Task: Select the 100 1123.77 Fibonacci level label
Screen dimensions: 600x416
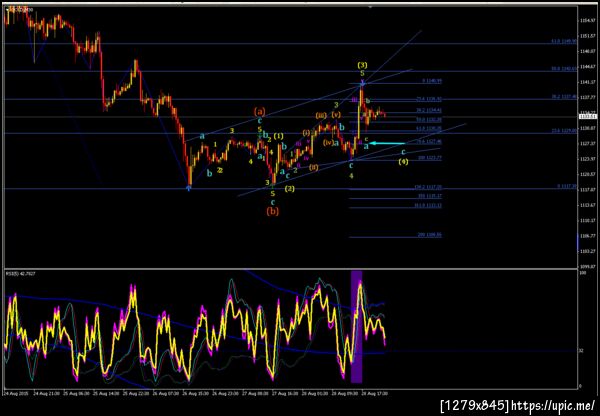Action: pyautogui.click(x=430, y=157)
